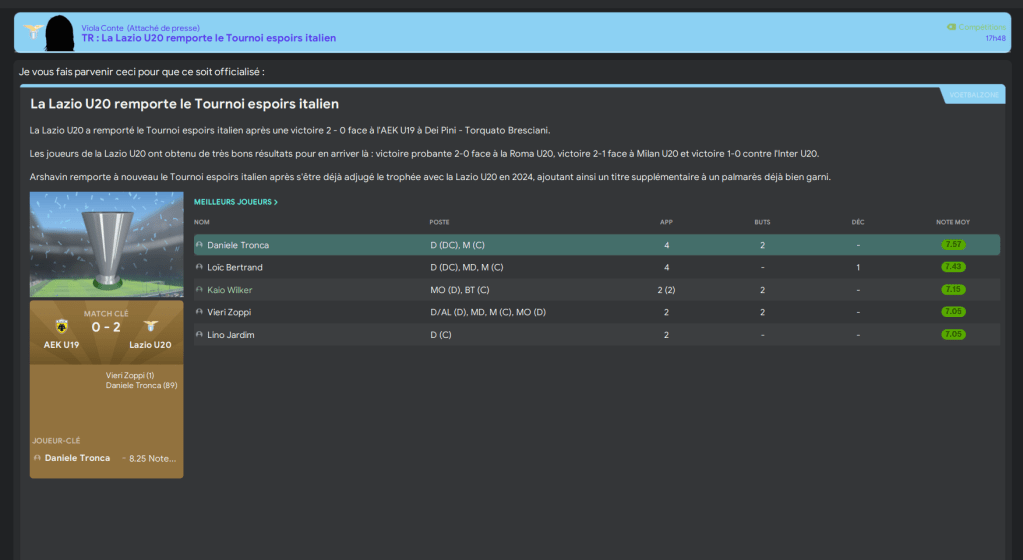Open Kaio Wilker's player profile
This screenshot has height=560, width=1023.
point(230,290)
